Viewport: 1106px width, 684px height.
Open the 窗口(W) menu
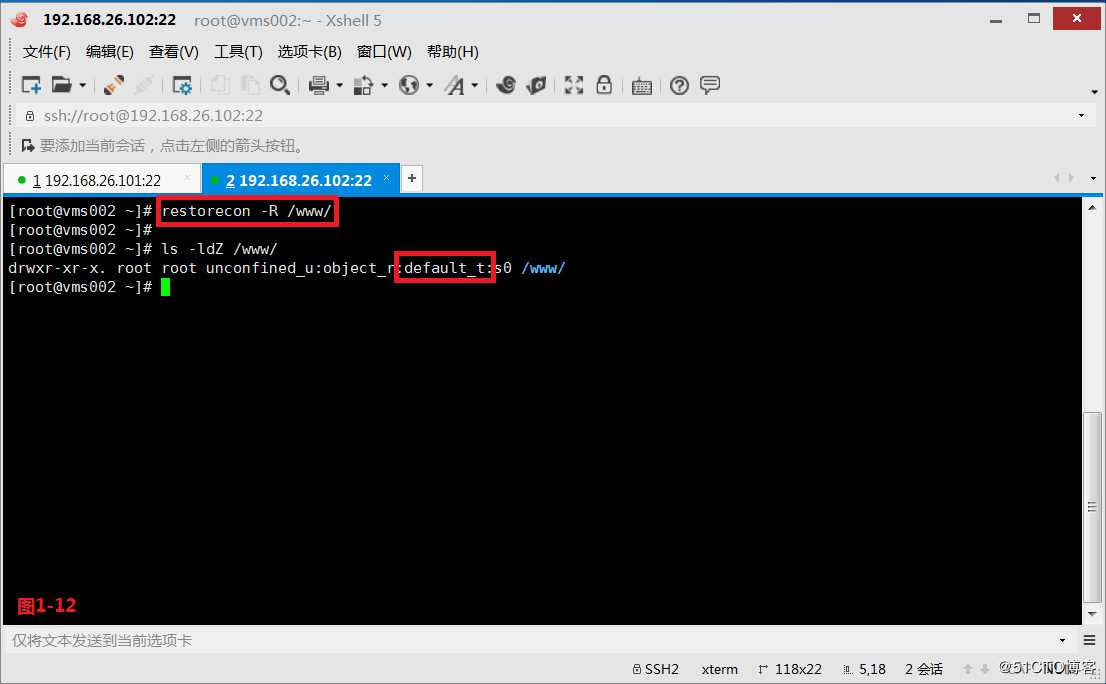(384, 52)
